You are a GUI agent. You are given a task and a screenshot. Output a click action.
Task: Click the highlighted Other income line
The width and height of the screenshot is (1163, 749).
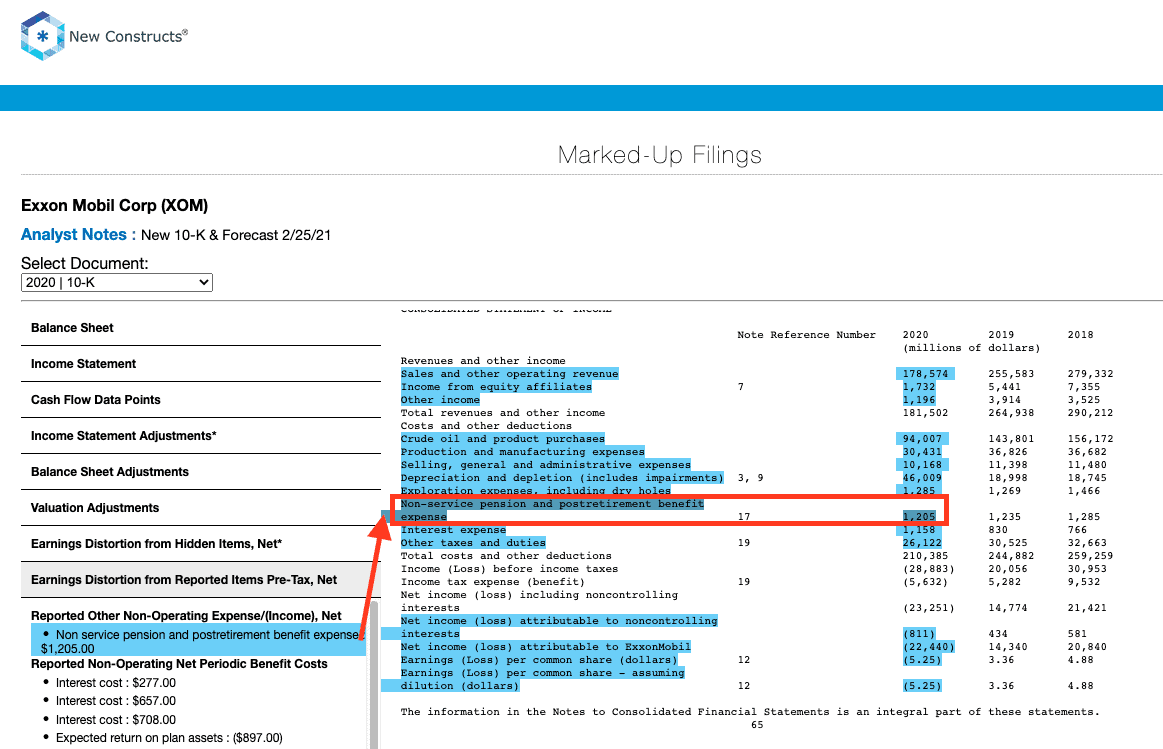440,400
